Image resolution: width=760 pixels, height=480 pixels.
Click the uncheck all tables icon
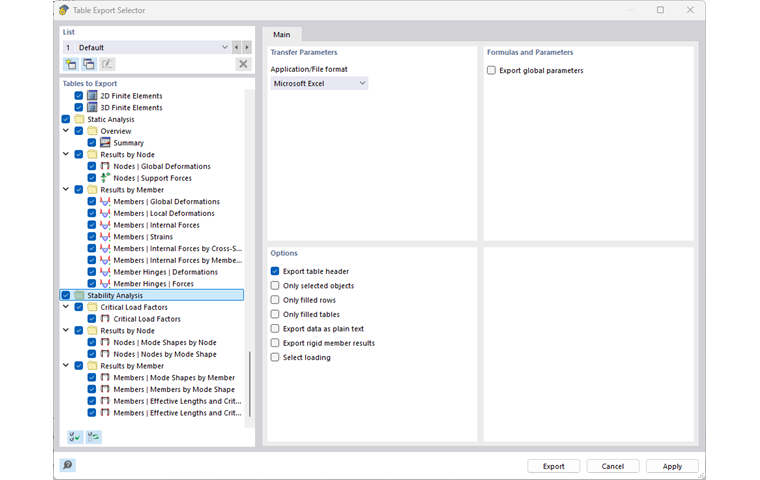point(93,437)
